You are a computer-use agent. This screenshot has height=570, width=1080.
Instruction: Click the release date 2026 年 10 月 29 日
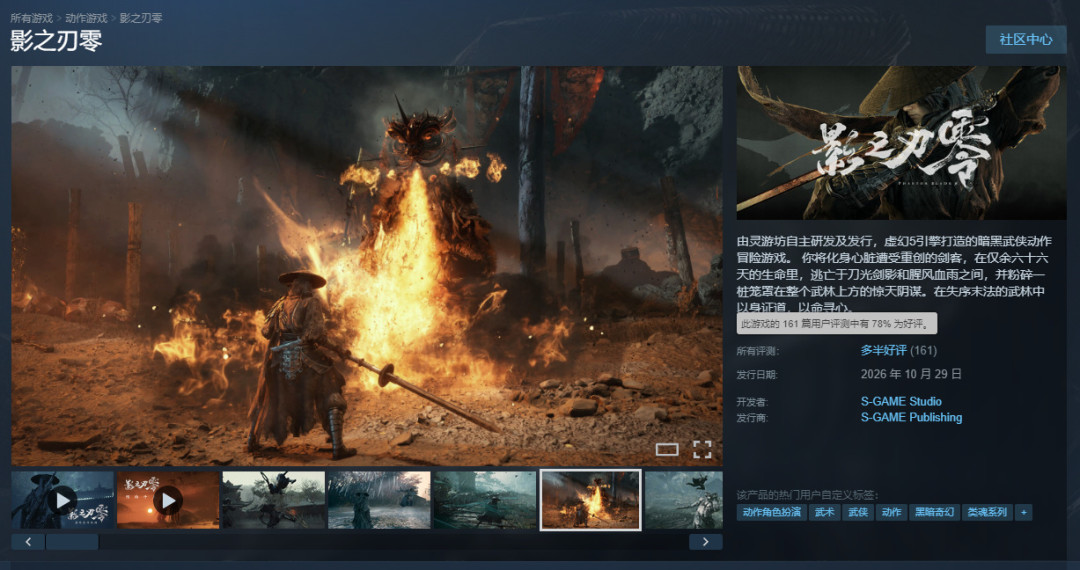point(911,374)
